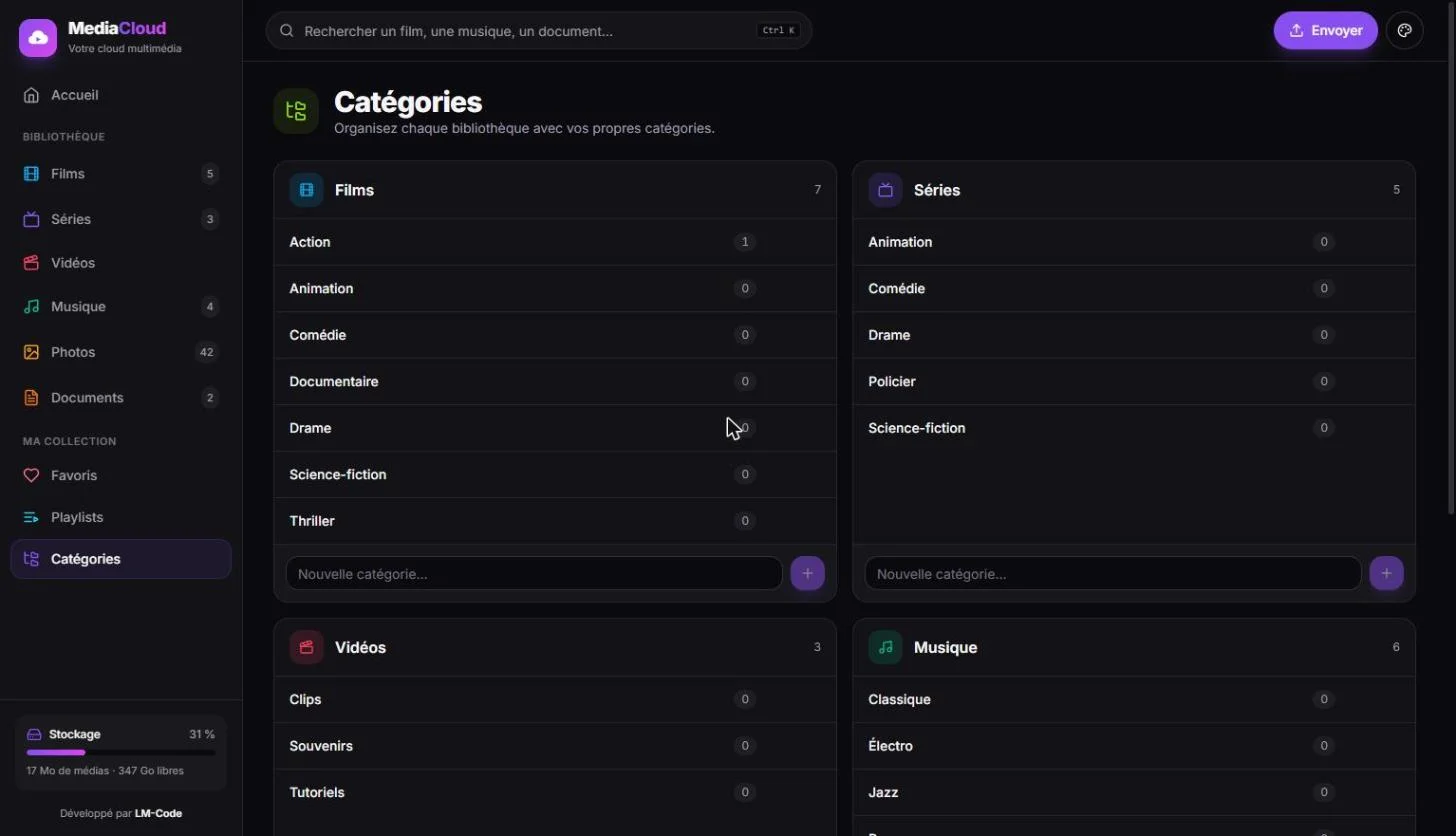1456x836 pixels.
Task: Click the Catégories page header icon
Action: tap(296, 111)
